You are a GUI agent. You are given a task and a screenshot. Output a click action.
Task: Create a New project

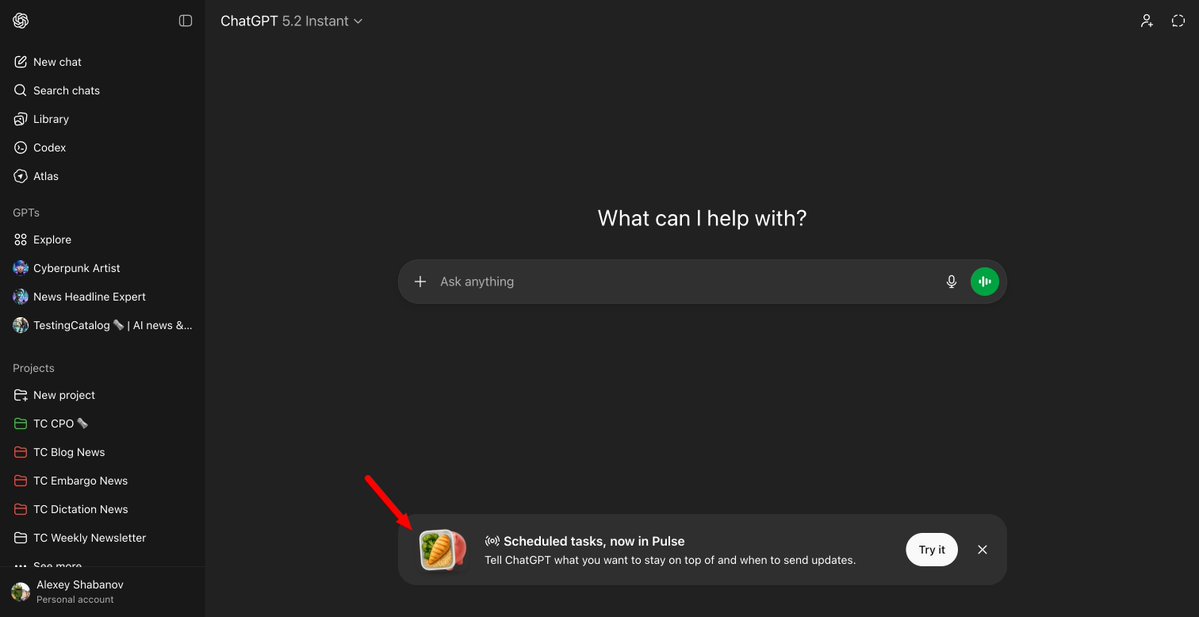tap(102, 395)
